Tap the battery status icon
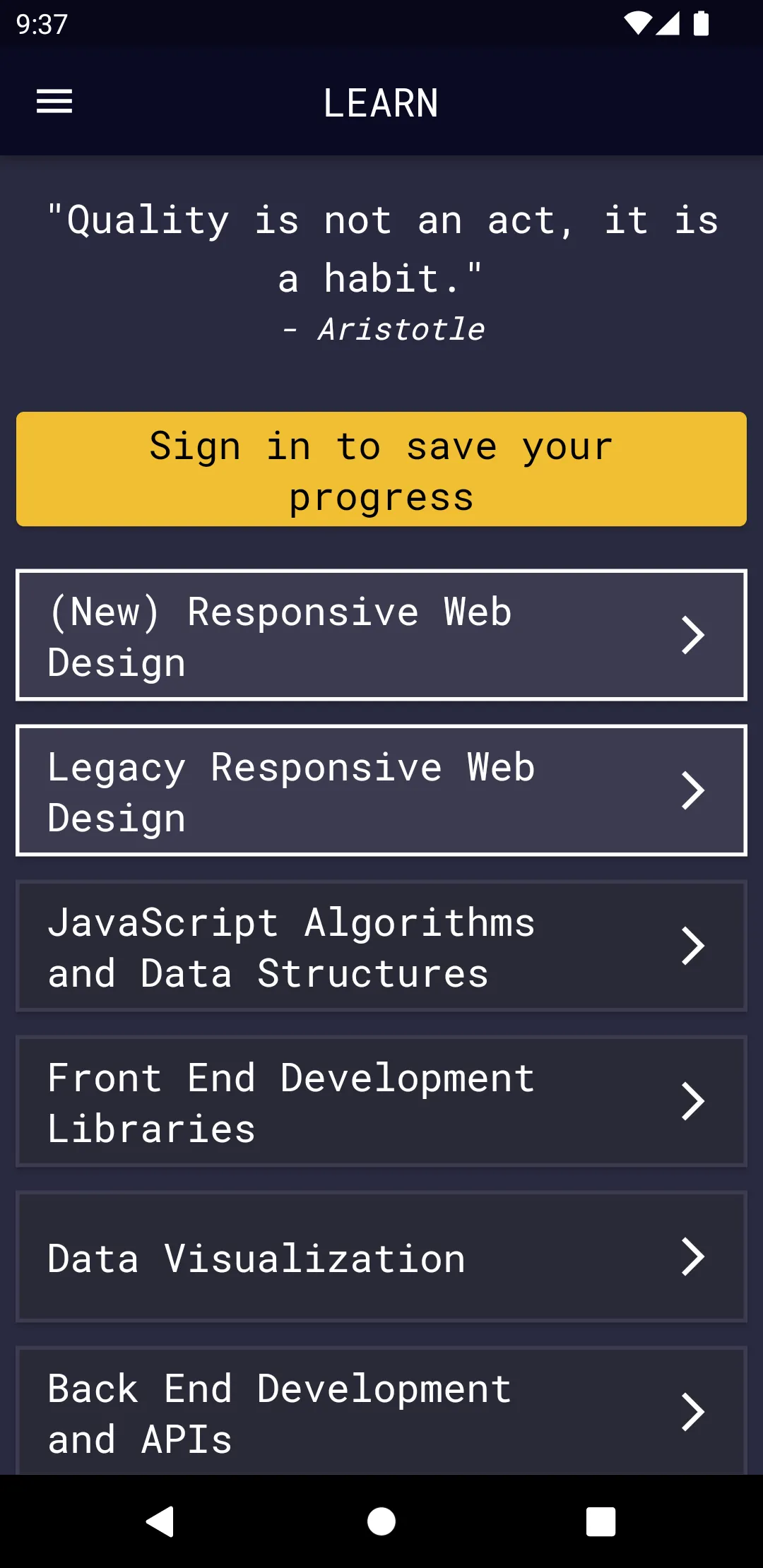This screenshot has height=1568, width=763. tap(701, 23)
